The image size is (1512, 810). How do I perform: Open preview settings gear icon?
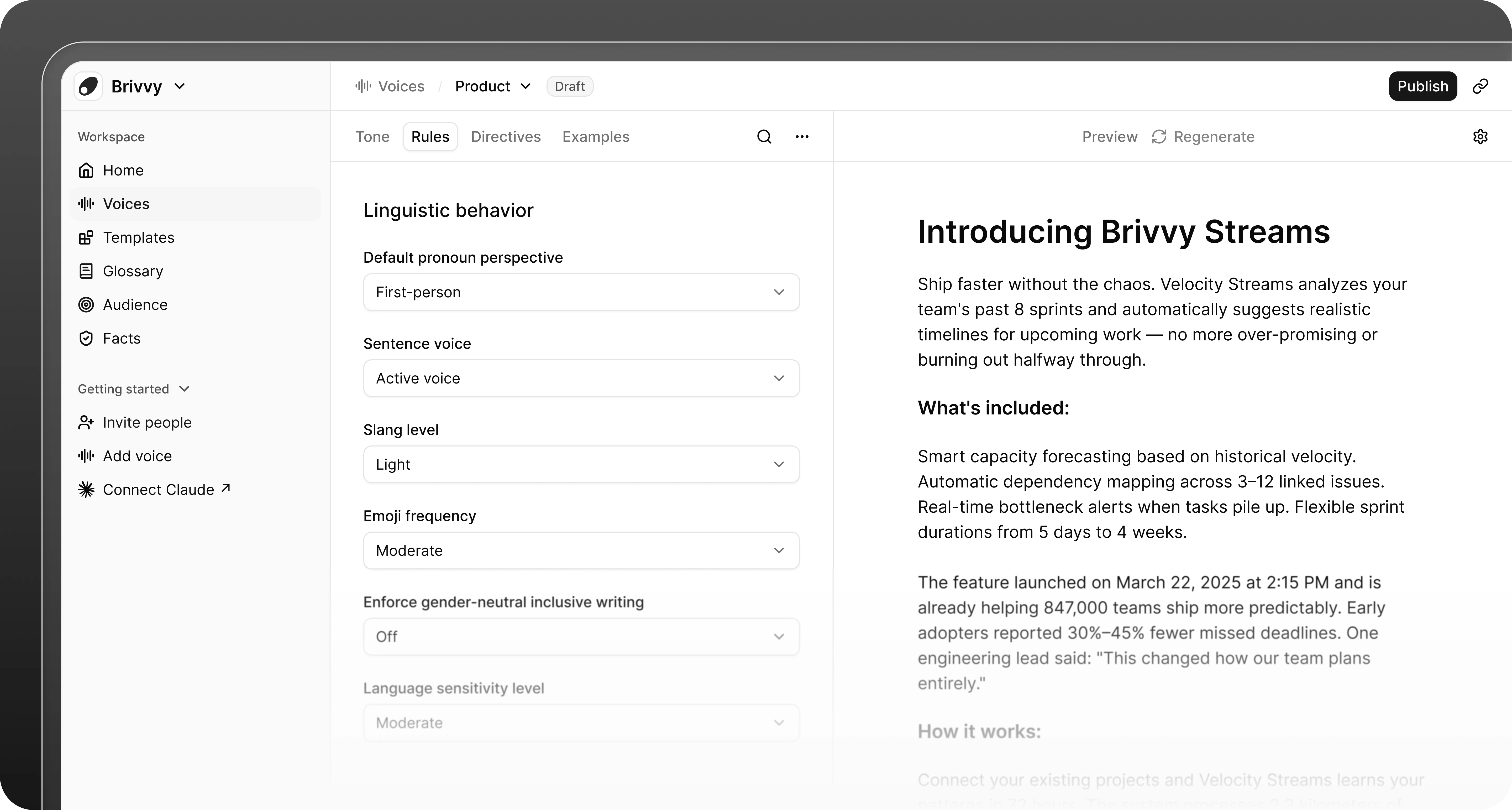click(1480, 137)
